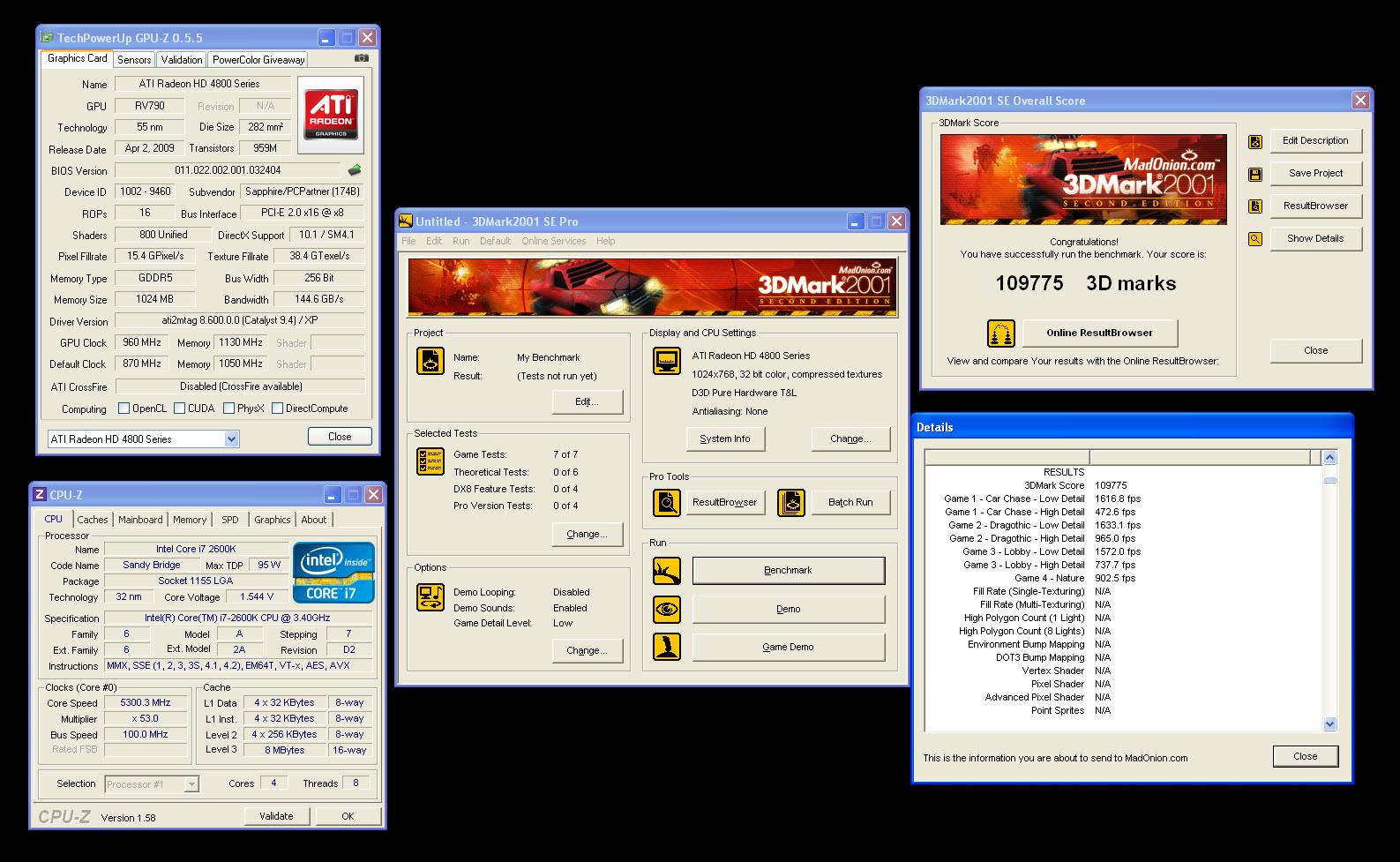The height and width of the screenshot is (862, 1400).
Task: Click the Validate button in CPU-Z
Action: [x=276, y=816]
